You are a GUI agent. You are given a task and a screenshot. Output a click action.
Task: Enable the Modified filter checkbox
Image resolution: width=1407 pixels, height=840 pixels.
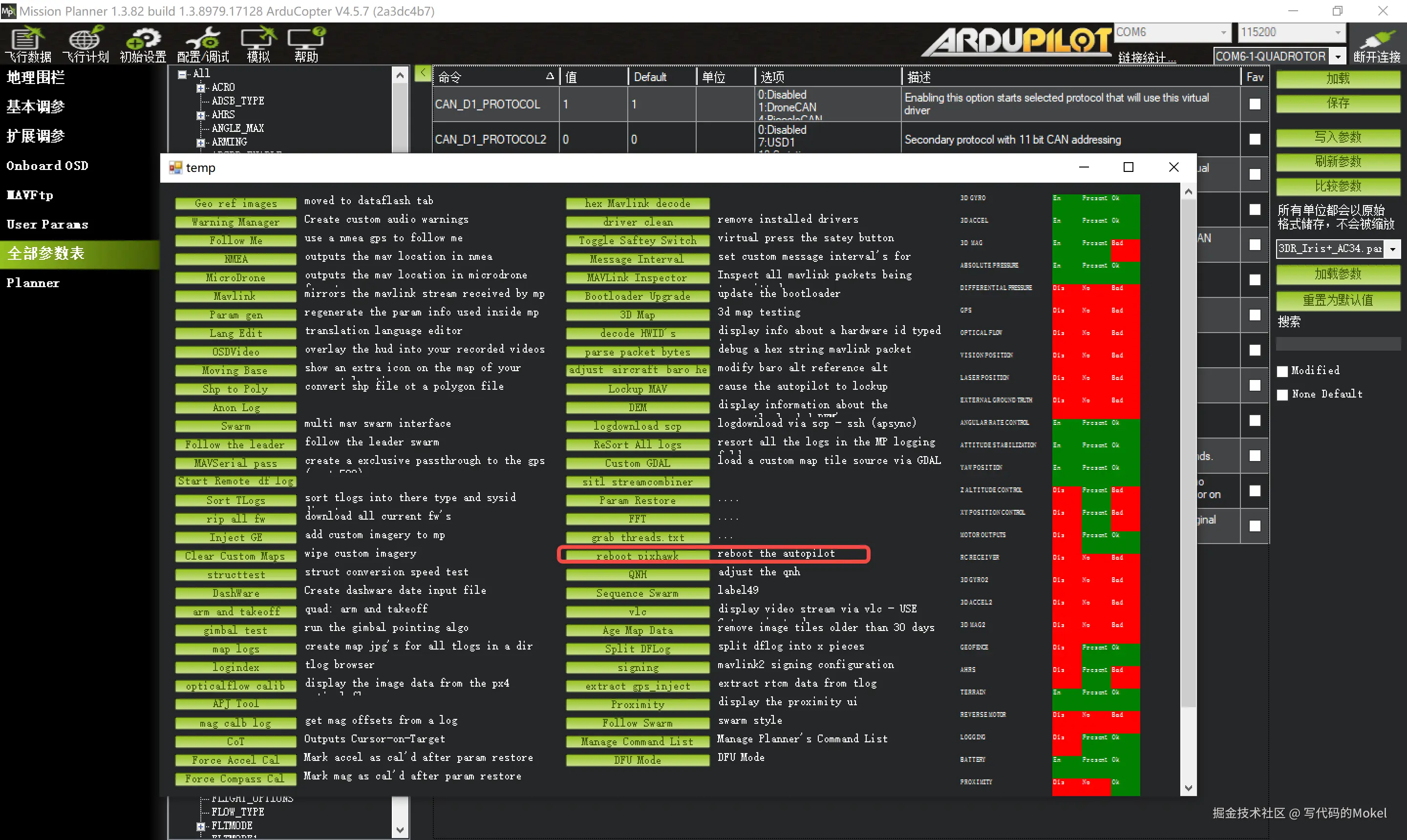click(x=1283, y=371)
